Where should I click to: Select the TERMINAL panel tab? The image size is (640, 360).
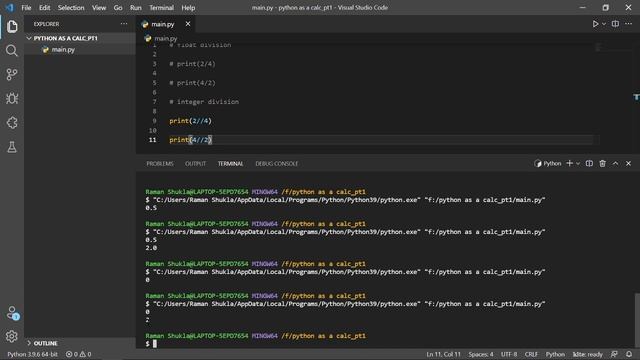pos(230,164)
